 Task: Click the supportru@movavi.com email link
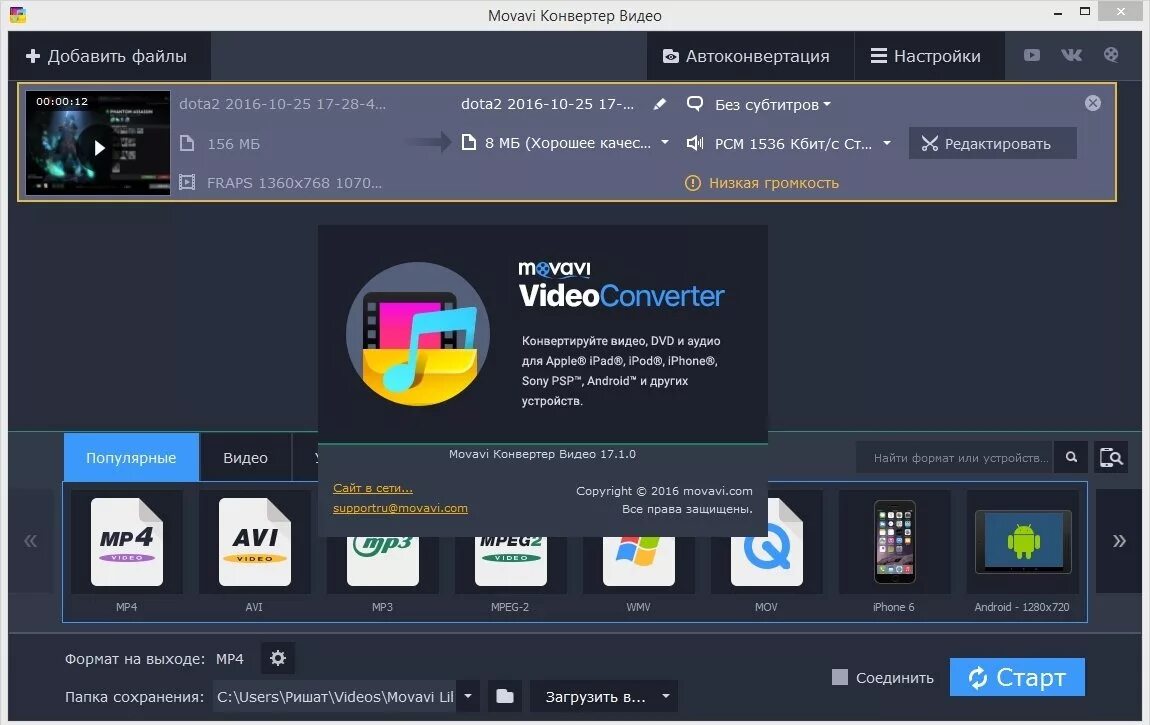coord(400,507)
